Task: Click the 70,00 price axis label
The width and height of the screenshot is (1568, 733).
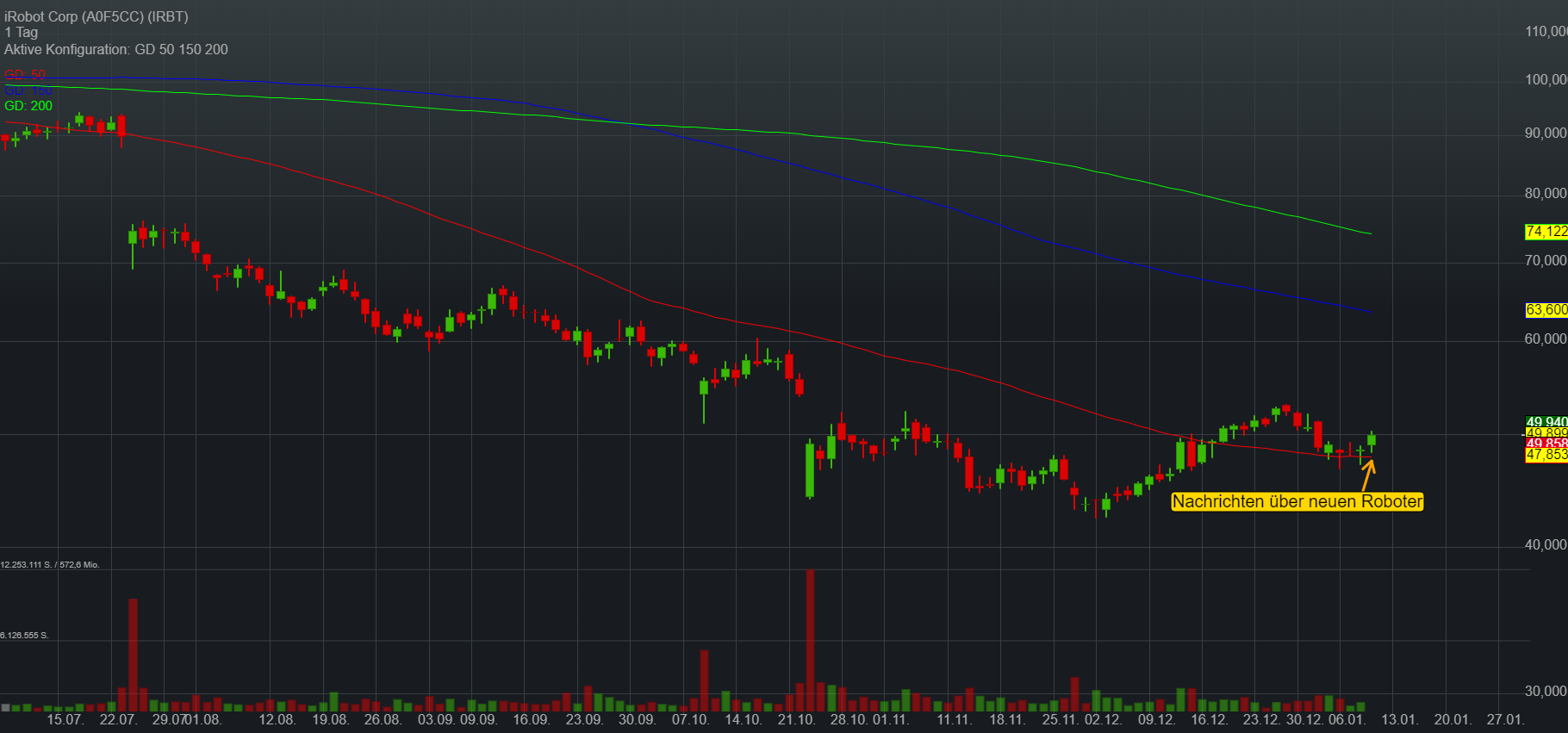Action: (1546, 260)
